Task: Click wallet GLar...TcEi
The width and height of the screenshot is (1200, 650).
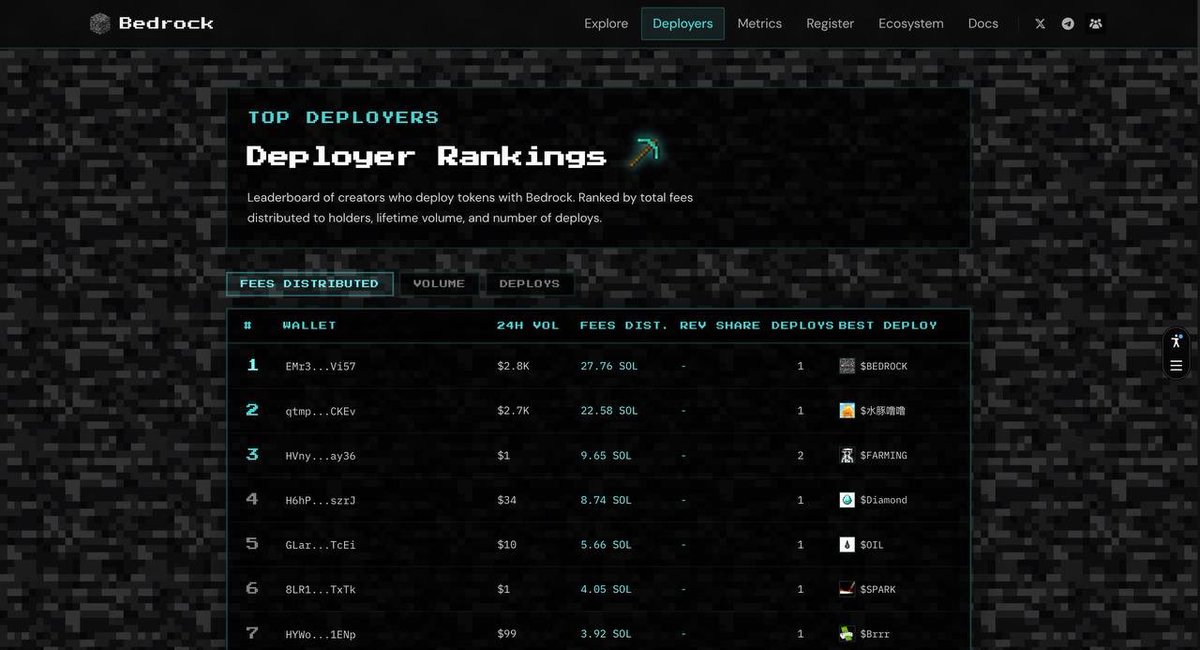Action: point(320,545)
